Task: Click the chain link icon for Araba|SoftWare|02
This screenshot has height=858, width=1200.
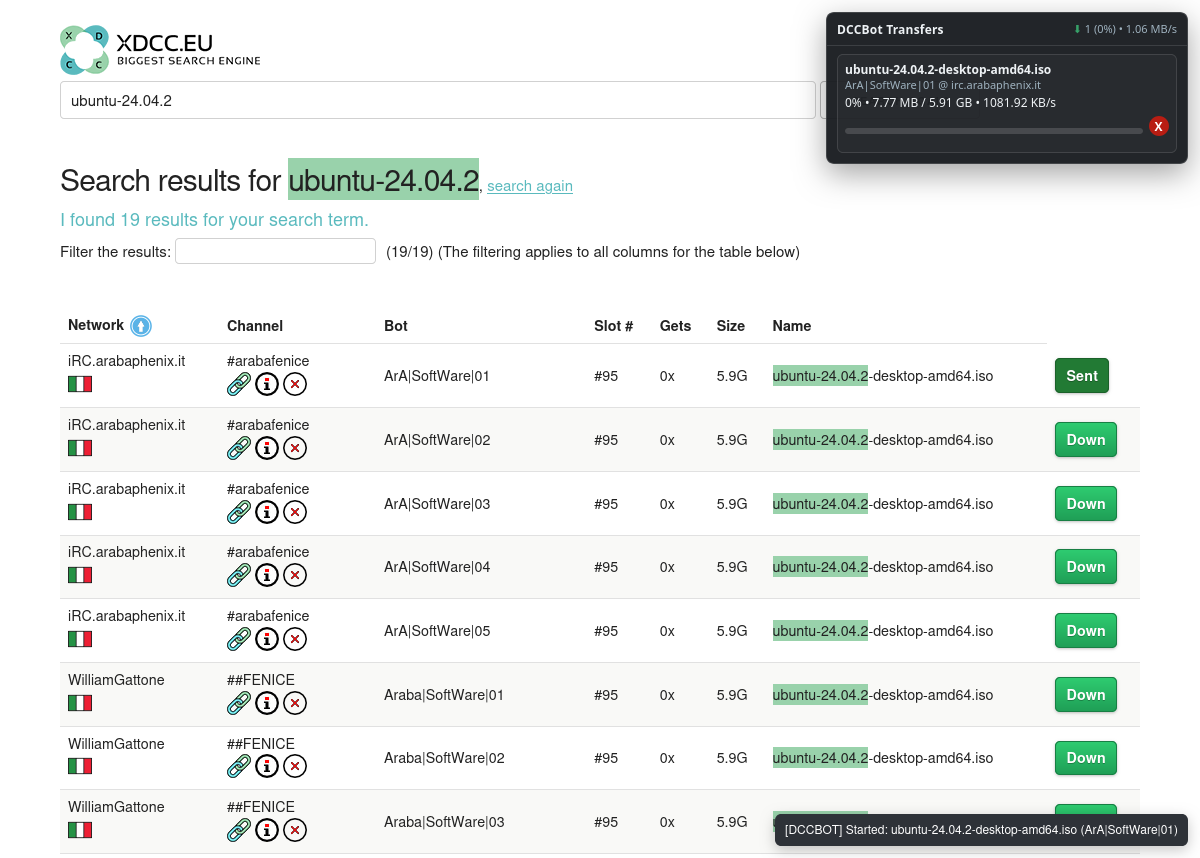Action: pos(239,766)
